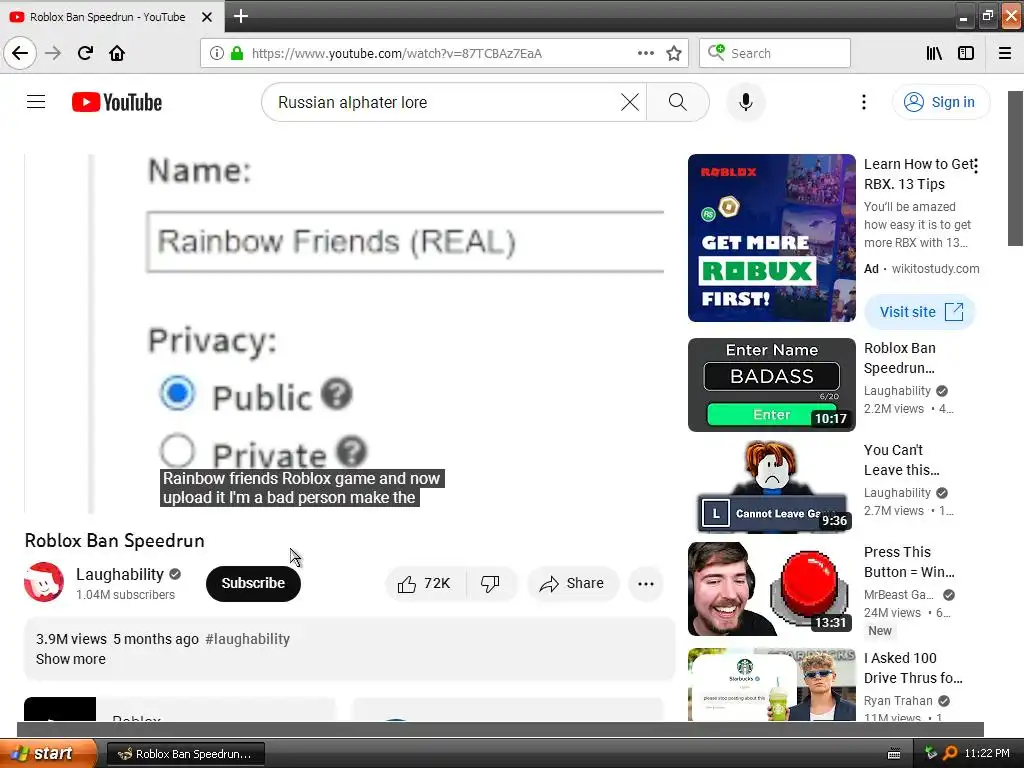Open page actions three-dot menu in address bar
This screenshot has width=1024, height=768.
[645, 53]
